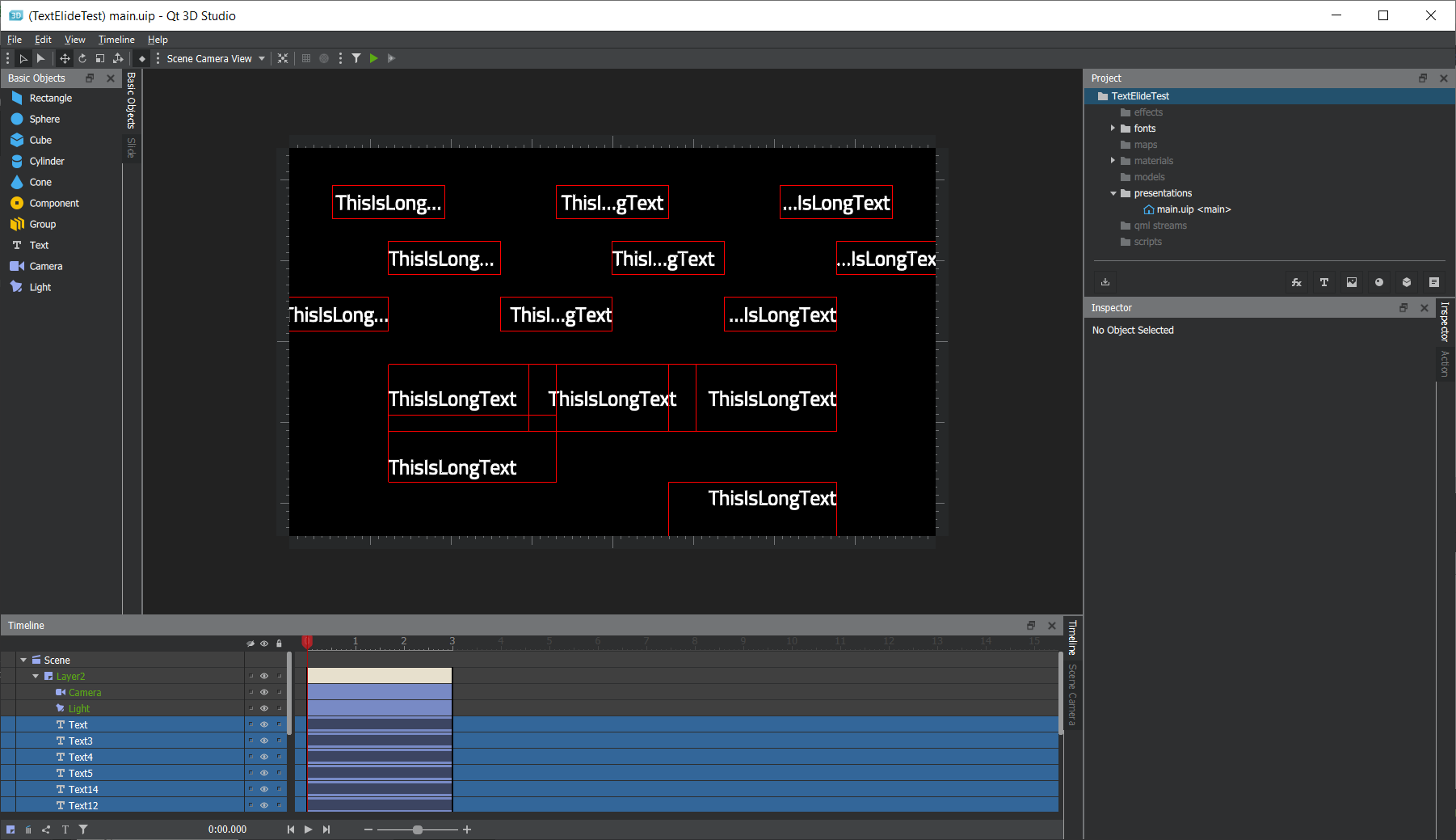This screenshot has height=840, width=1456.
Task: Click the delete trash icon in timeline footer
Action: (x=28, y=829)
